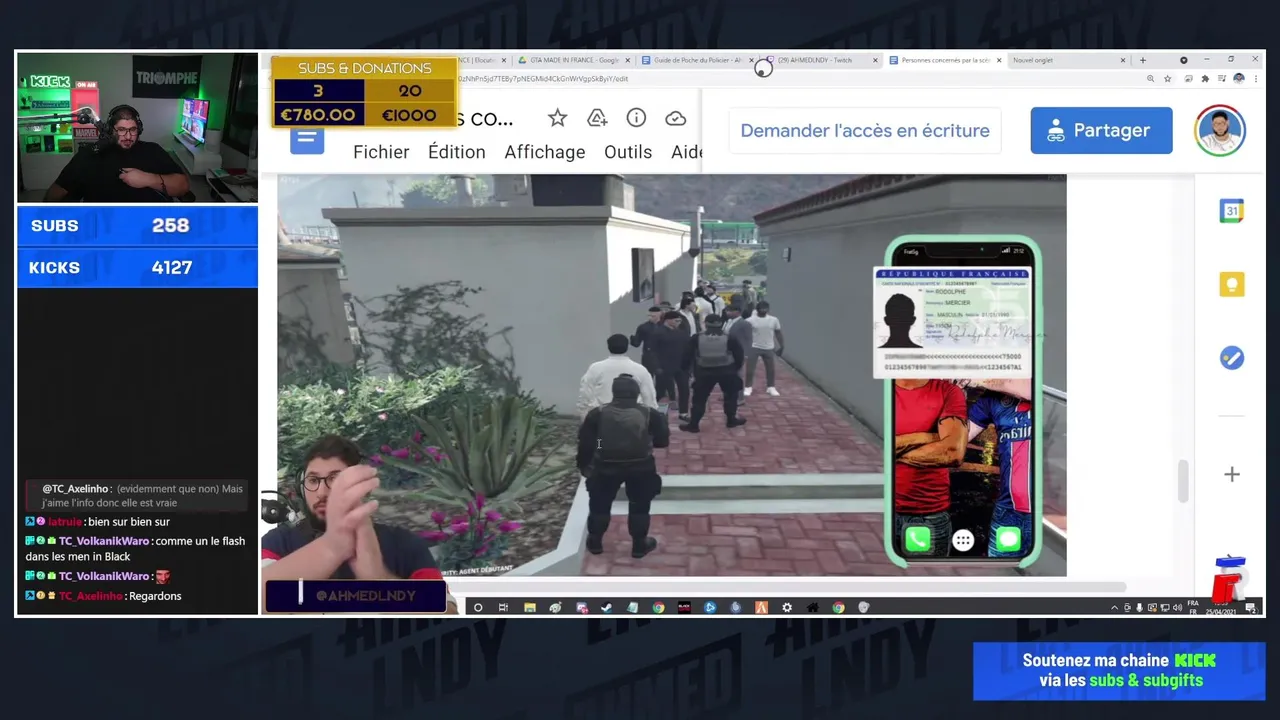This screenshot has width=1280, height=720.
Task: Open the Édition menu
Action: tap(456, 152)
